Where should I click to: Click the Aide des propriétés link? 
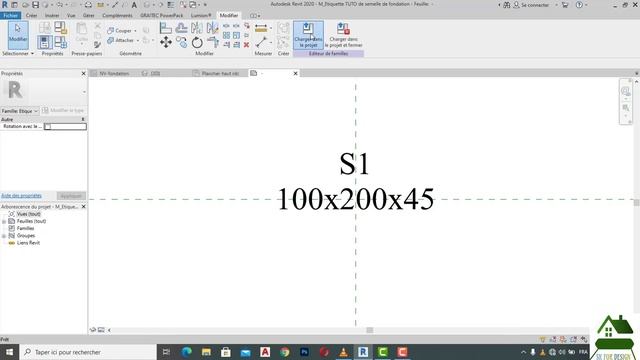coord(21,196)
